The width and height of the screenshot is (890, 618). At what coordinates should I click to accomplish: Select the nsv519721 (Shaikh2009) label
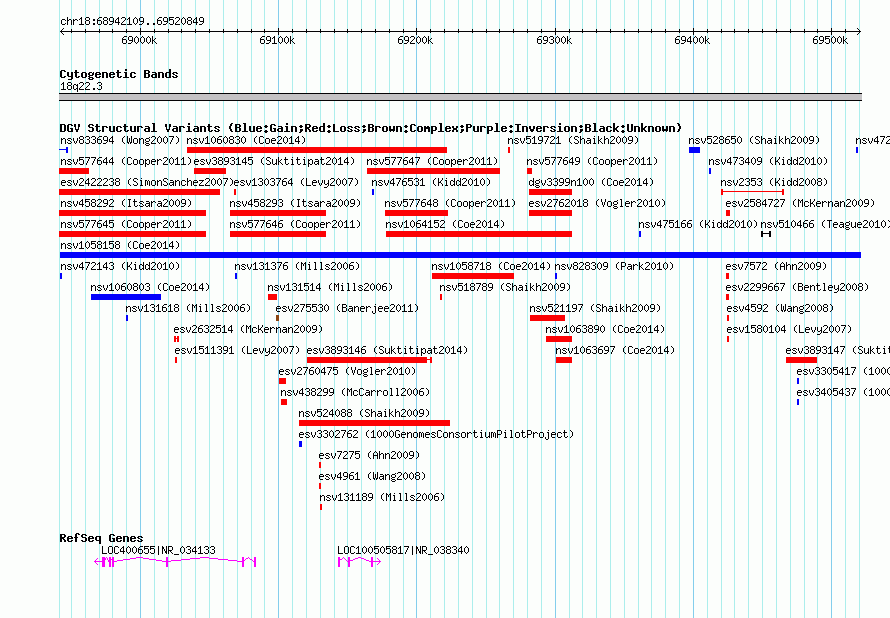pos(573,140)
